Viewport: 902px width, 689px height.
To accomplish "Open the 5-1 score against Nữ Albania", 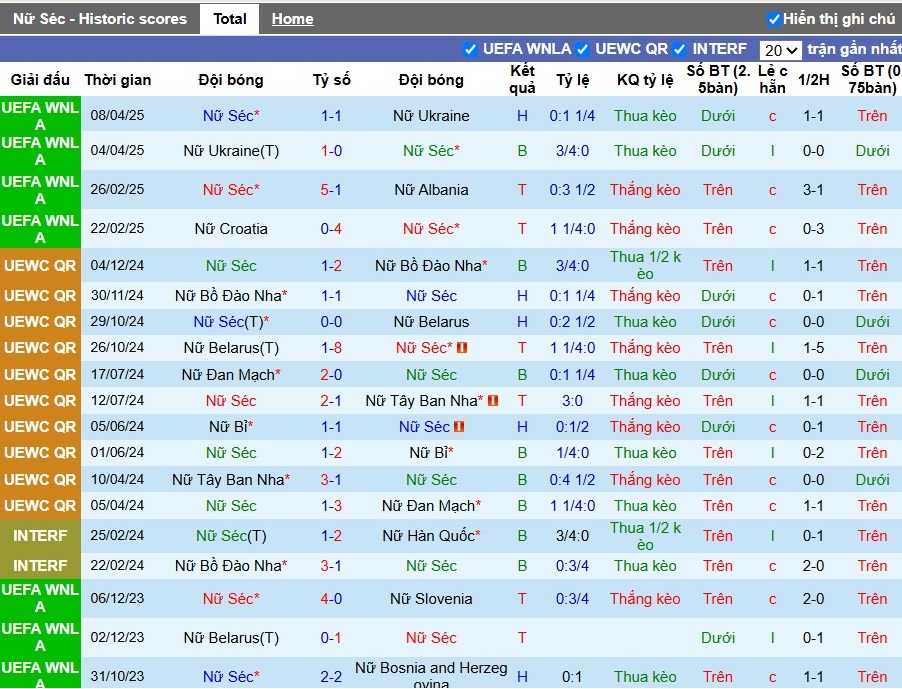I will pos(331,190).
